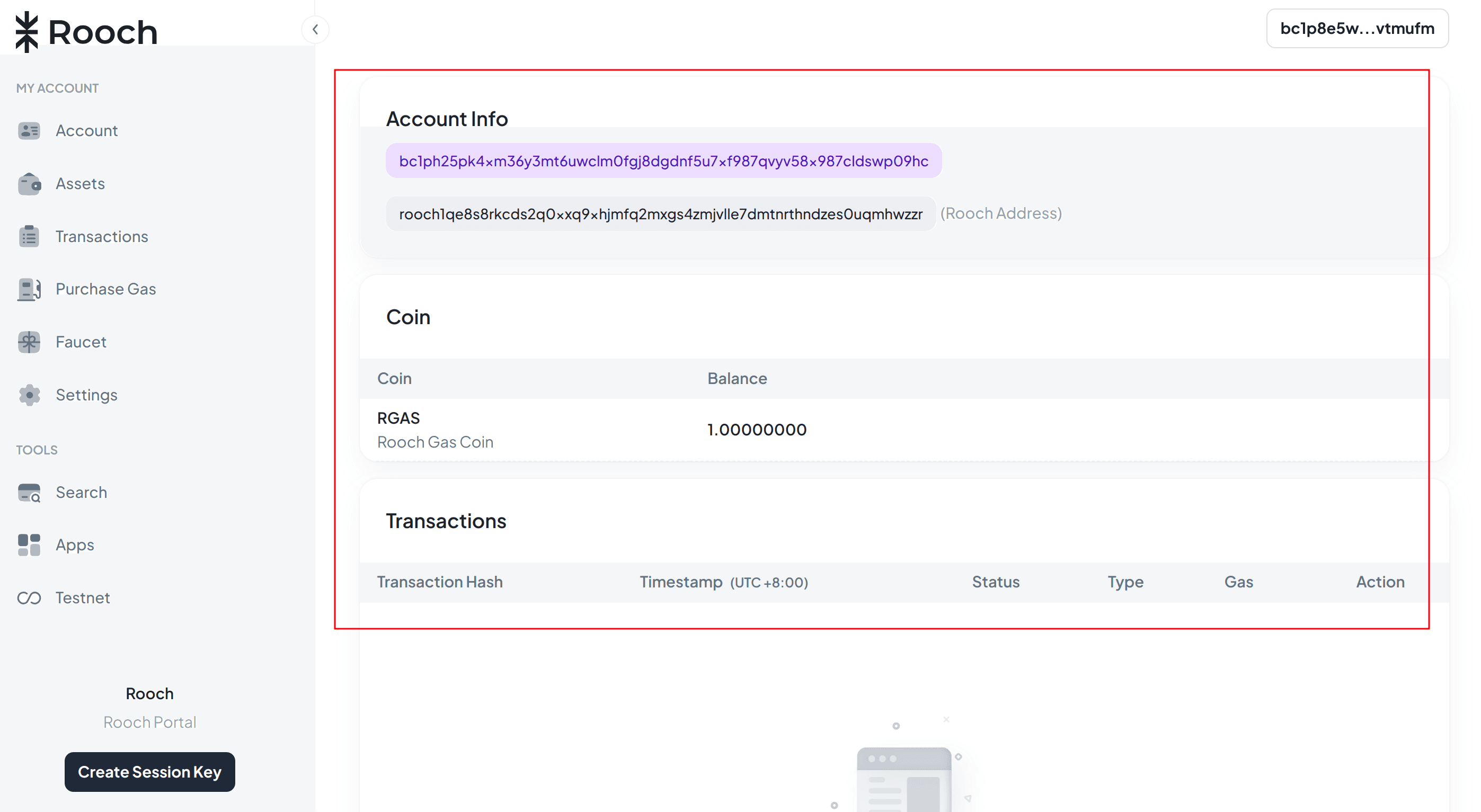Click the Type column header
1481x812 pixels.
click(1125, 582)
